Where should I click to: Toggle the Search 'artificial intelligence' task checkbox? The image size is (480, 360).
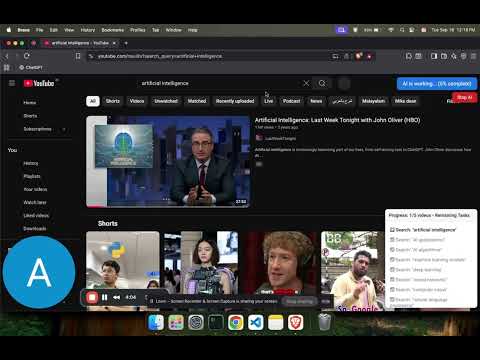(392, 230)
